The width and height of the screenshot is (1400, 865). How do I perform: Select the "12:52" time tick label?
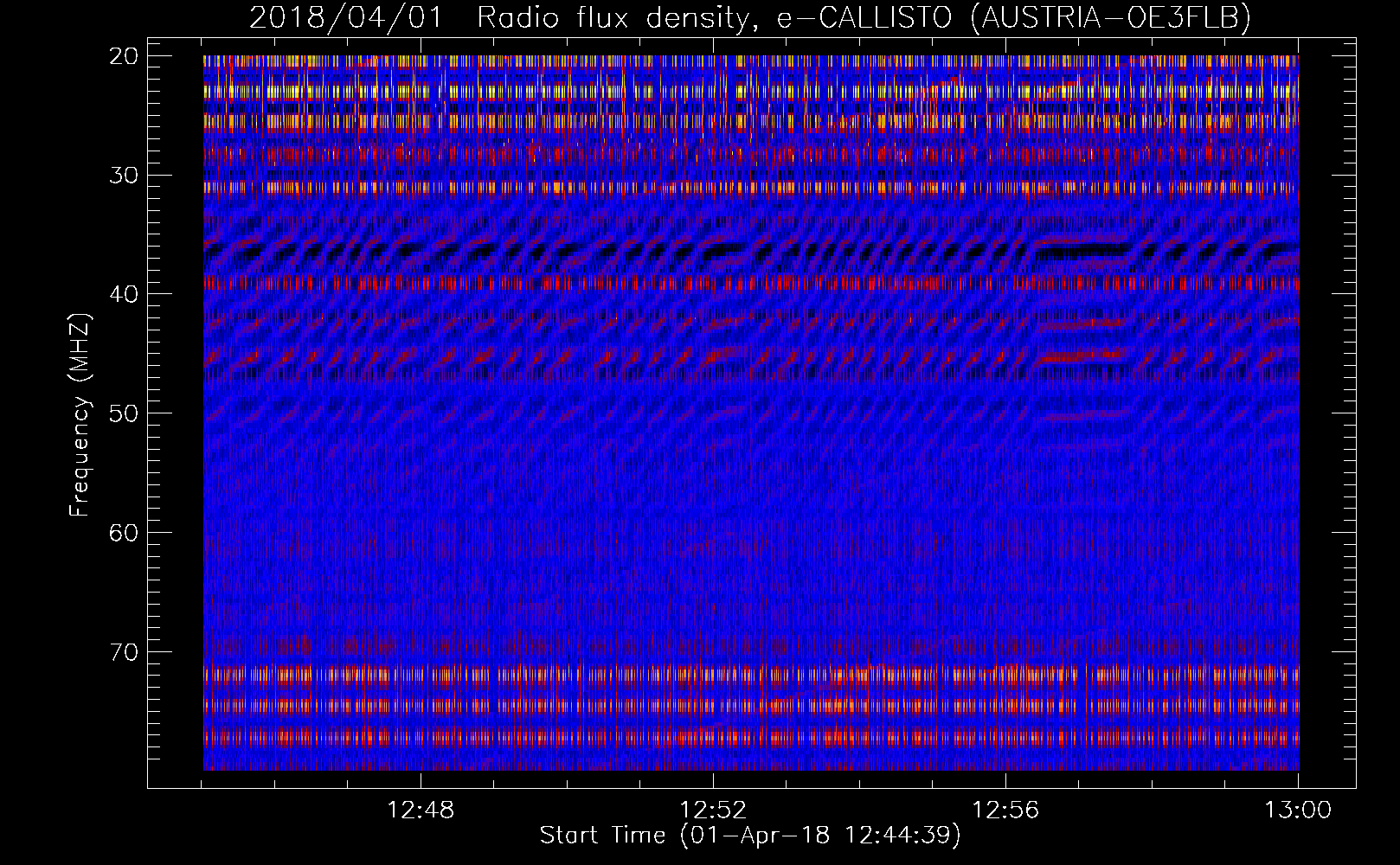coord(713,811)
